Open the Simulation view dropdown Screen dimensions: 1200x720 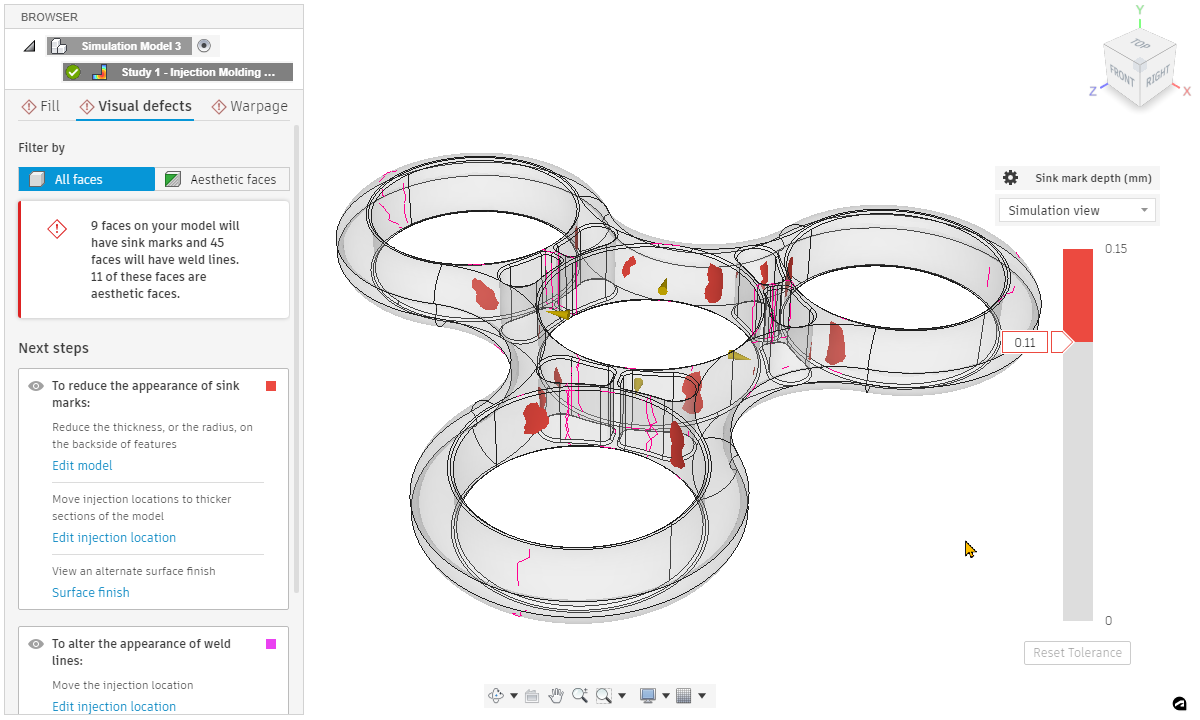pyautogui.click(x=1077, y=210)
